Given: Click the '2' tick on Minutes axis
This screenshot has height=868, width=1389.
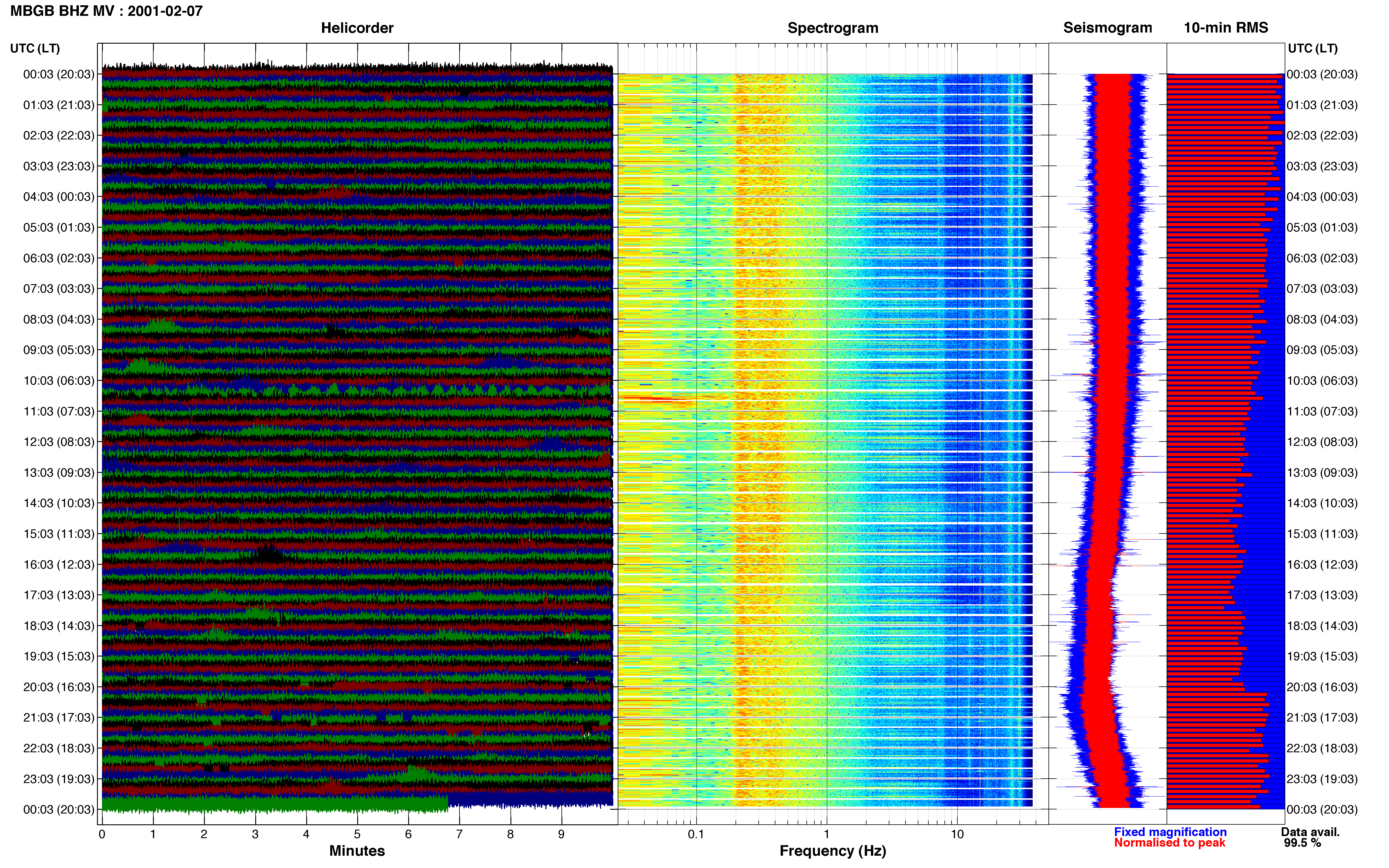Looking at the screenshot, I should click(x=204, y=835).
